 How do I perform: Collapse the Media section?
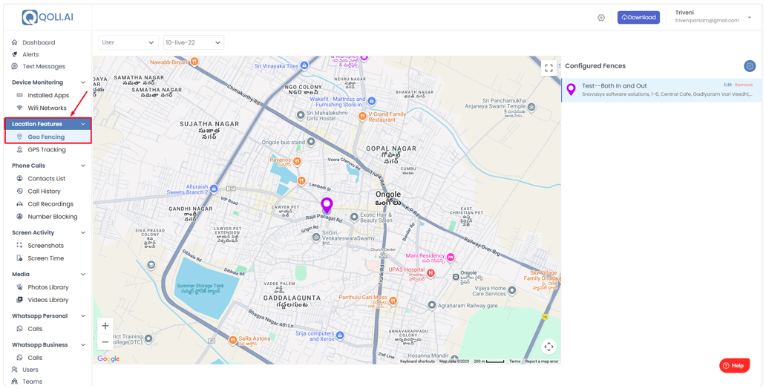tap(83, 274)
